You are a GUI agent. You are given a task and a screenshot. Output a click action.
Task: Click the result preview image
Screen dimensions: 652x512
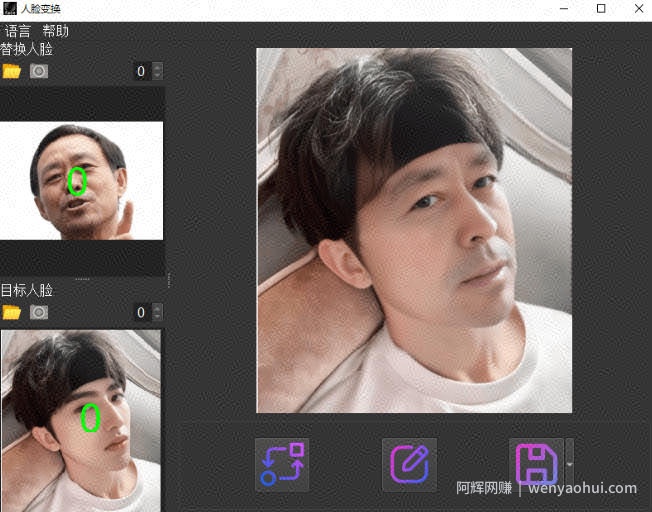coord(414,230)
